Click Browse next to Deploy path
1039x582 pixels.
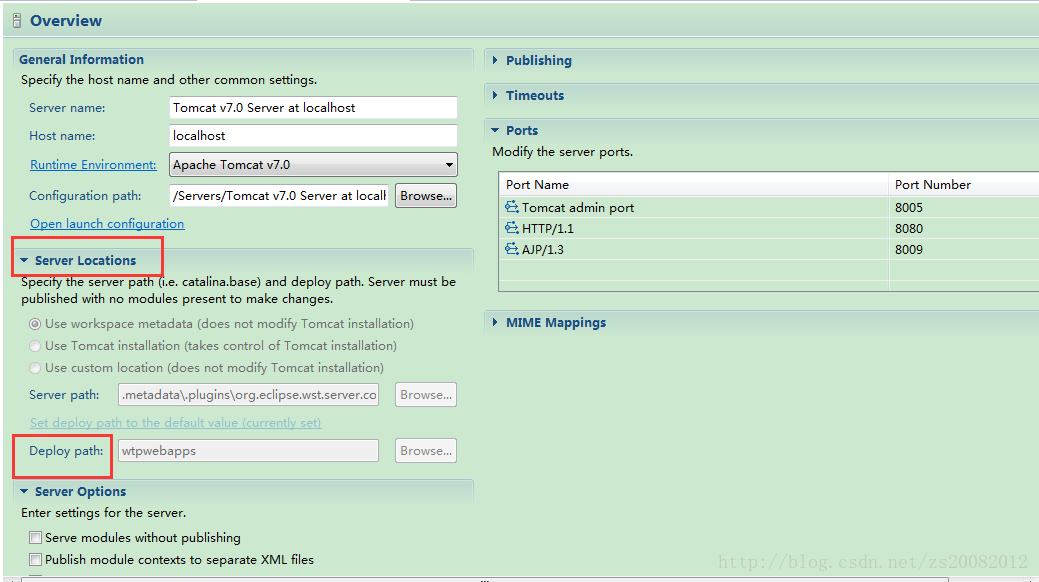[x=426, y=451]
